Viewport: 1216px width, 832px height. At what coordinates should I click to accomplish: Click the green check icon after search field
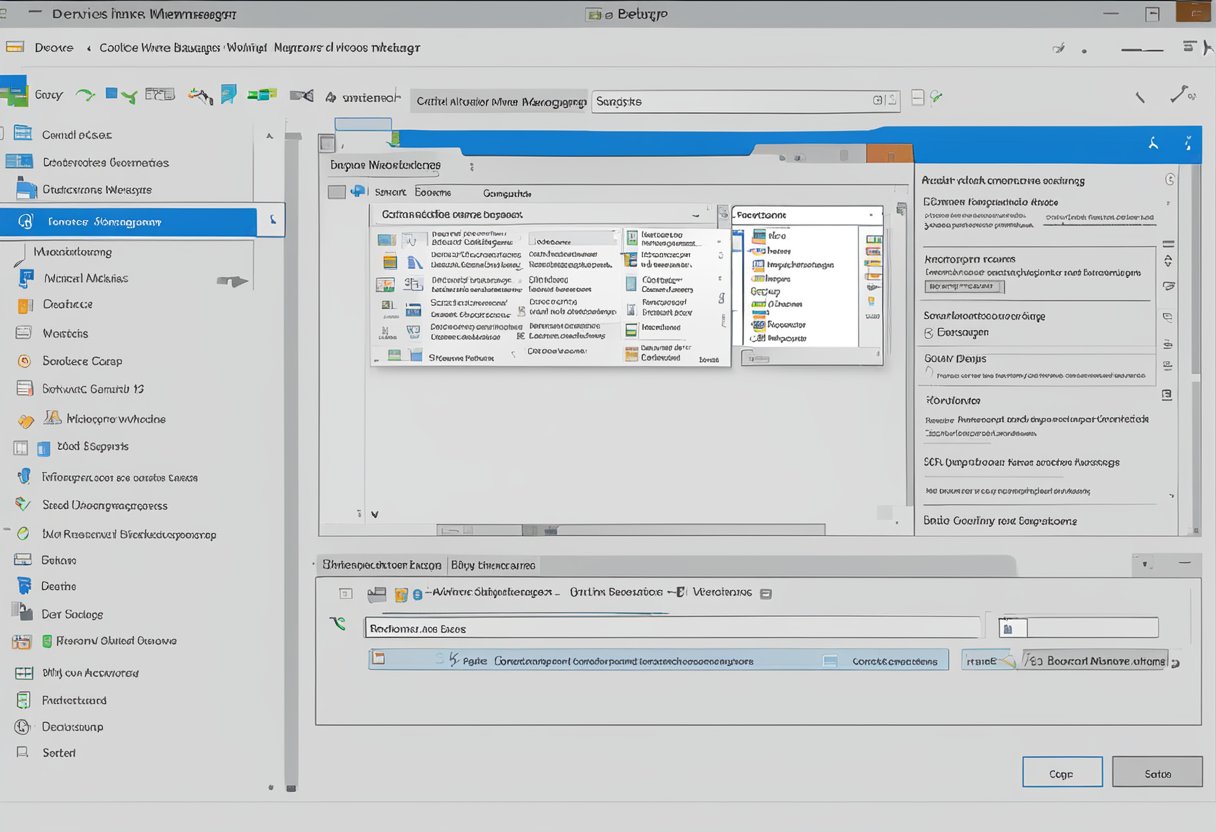click(936, 98)
